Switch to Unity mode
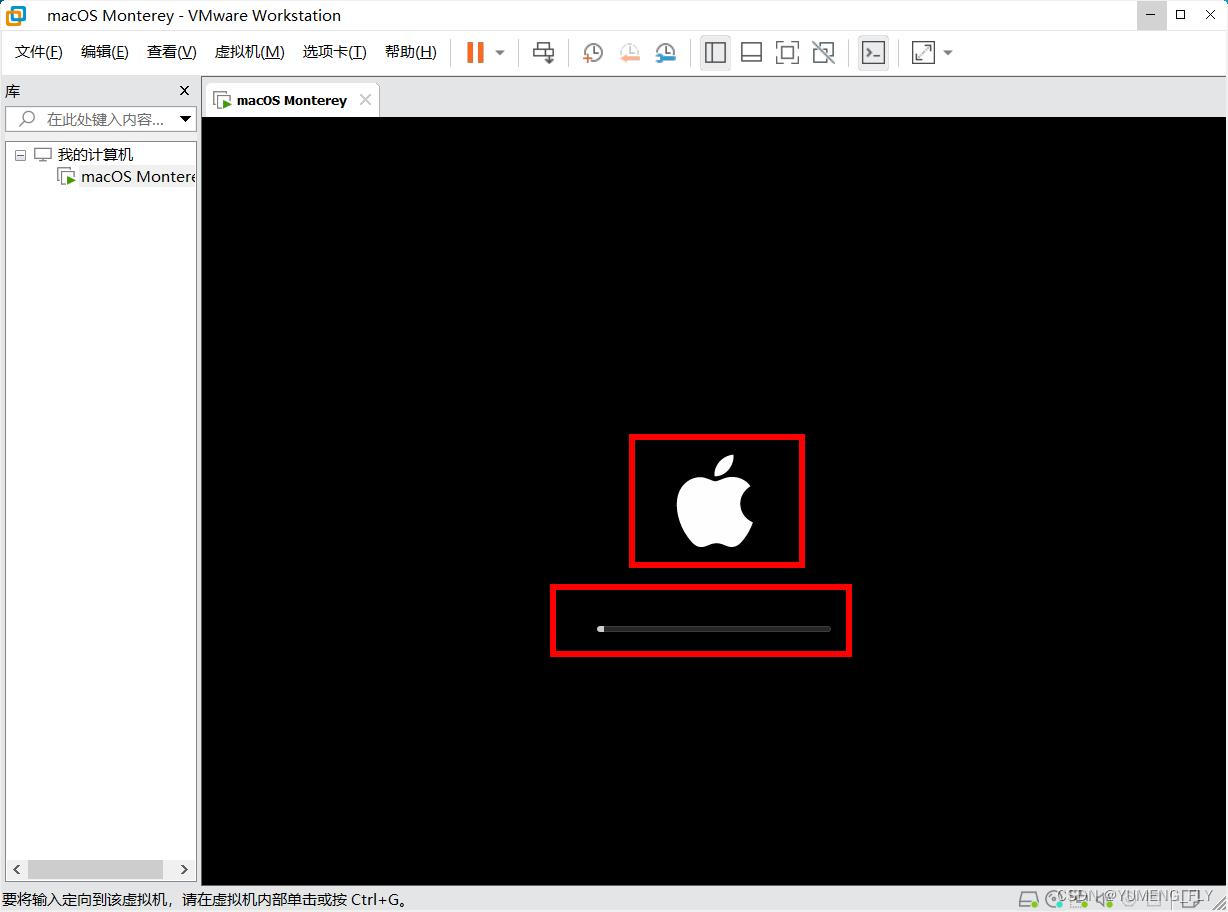 pyautogui.click(x=823, y=52)
